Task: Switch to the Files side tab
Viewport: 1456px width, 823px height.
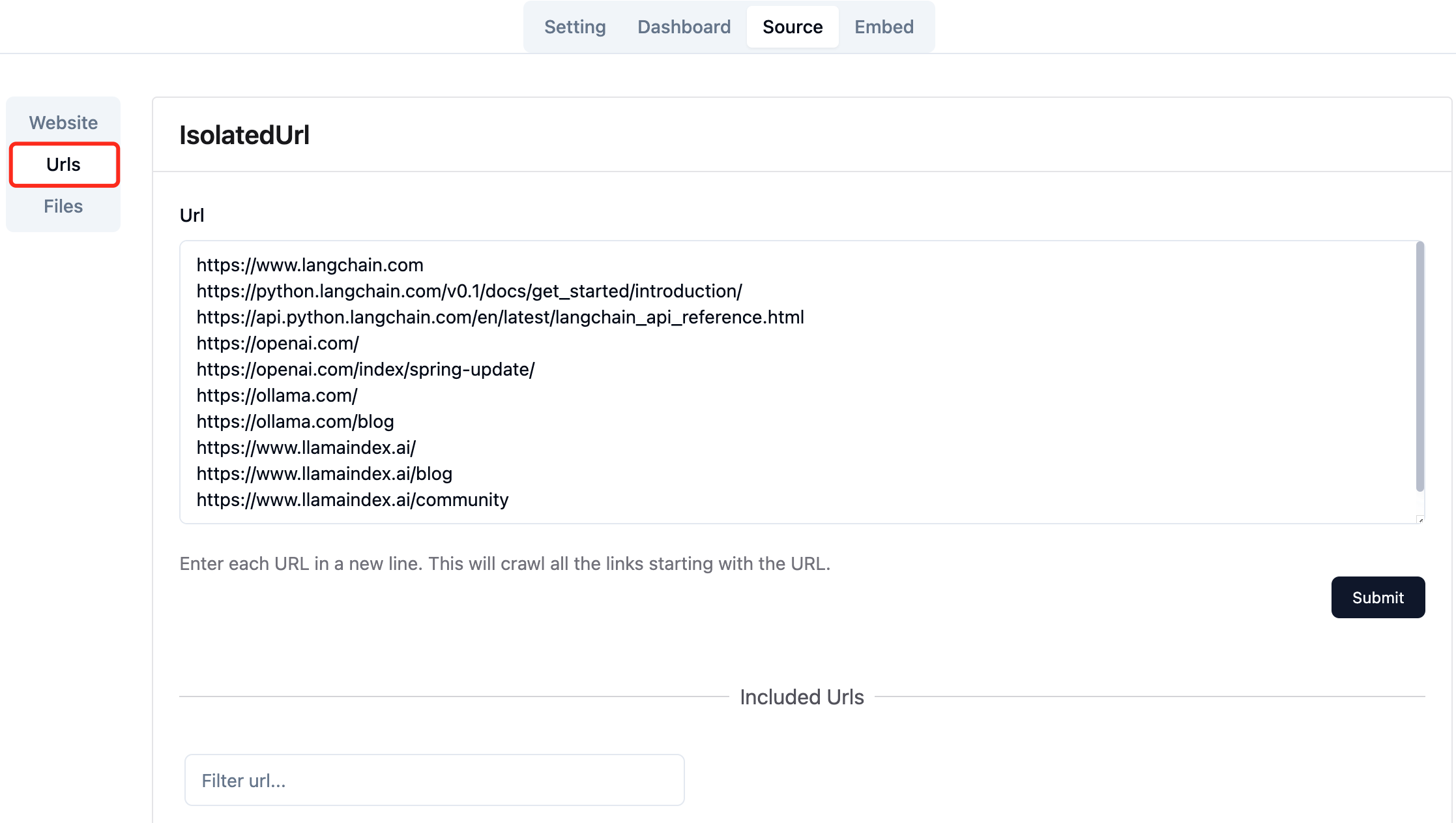Action: coord(63,206)
